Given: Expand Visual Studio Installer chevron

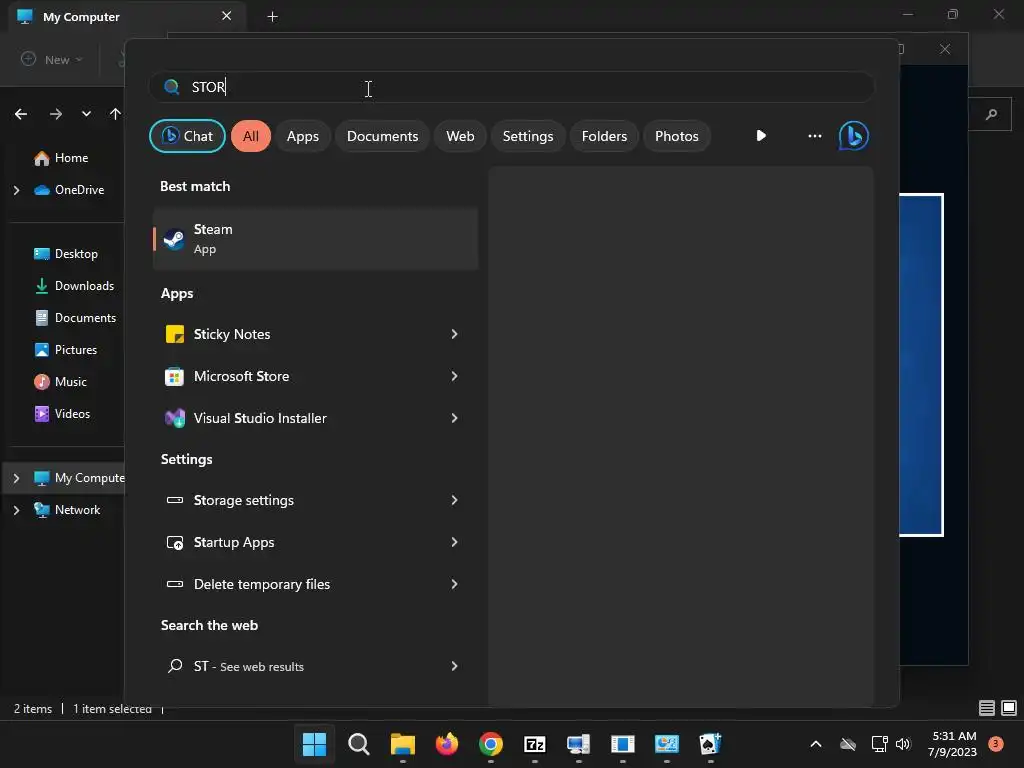Looking at the screenshot, I should 455,418.
